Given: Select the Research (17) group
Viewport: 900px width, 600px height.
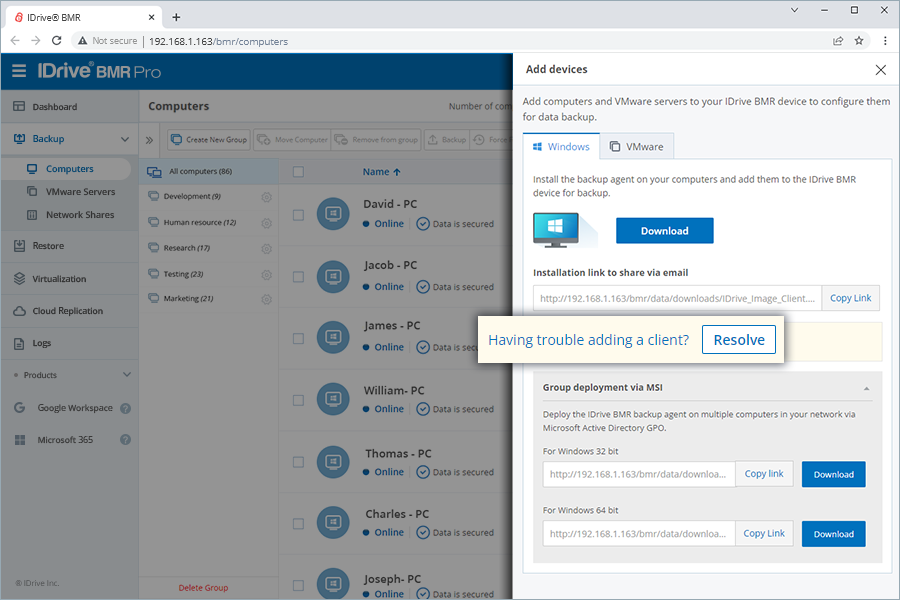Looking at the screenshot, I should (x=187, y=248).
